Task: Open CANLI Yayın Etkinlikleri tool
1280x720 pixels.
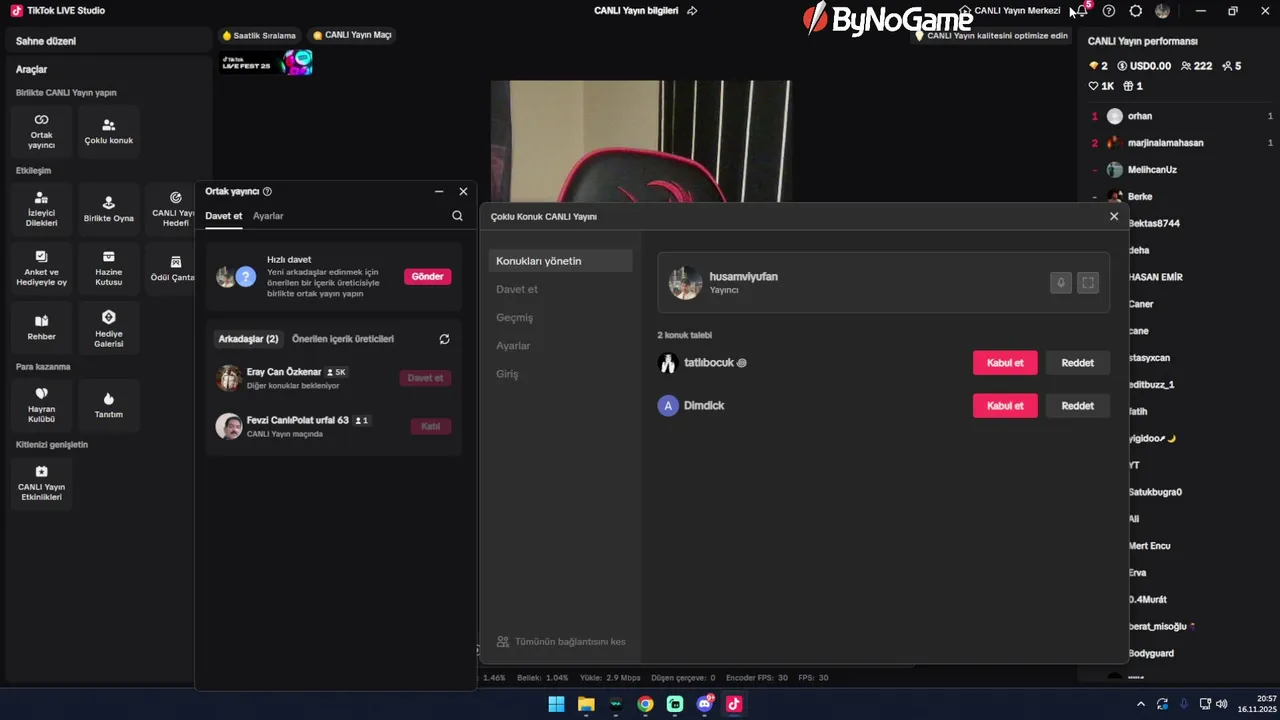Action: (x=41, y=483)
